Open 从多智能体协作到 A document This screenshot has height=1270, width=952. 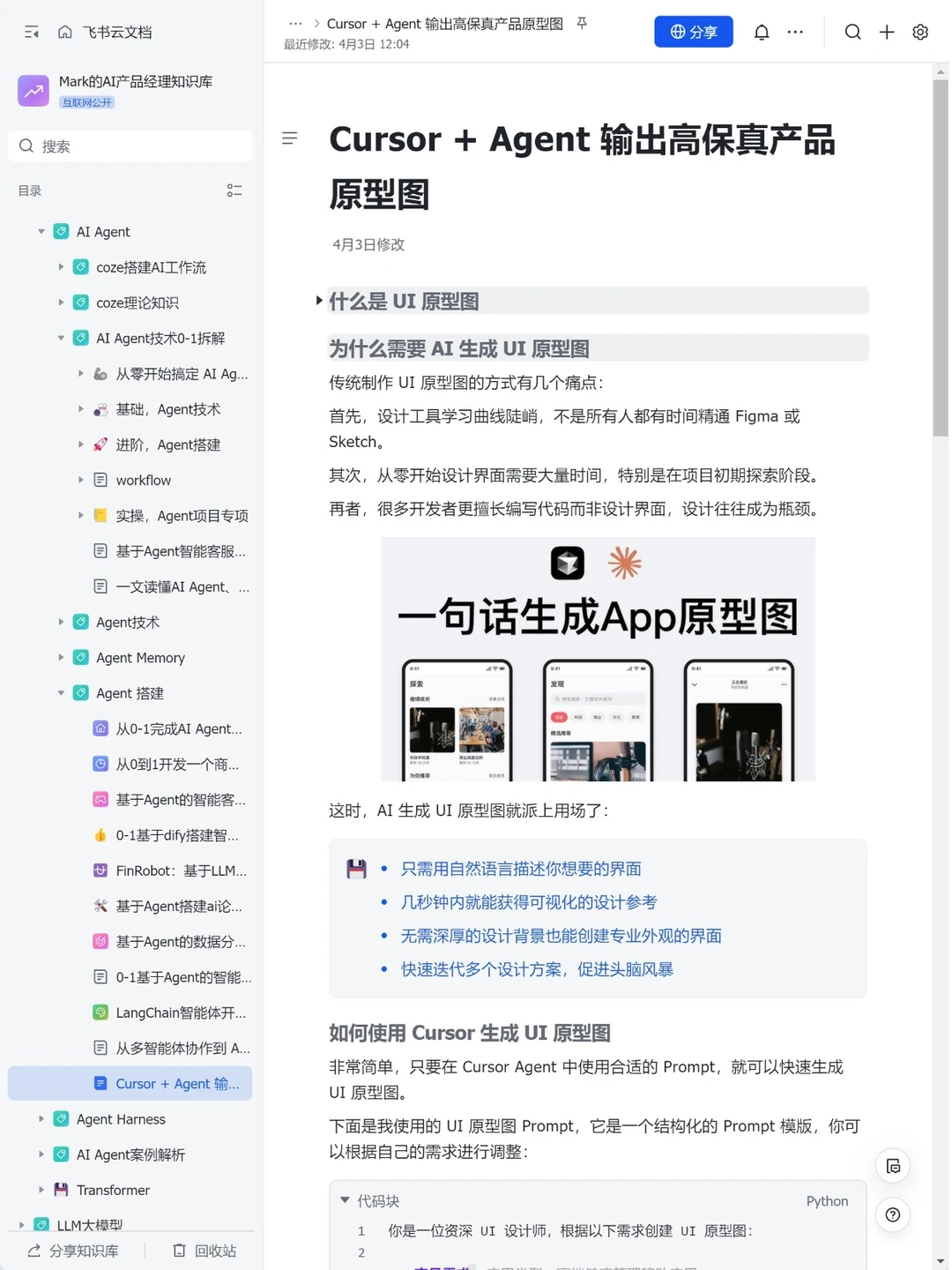(x=130, y=1048)
